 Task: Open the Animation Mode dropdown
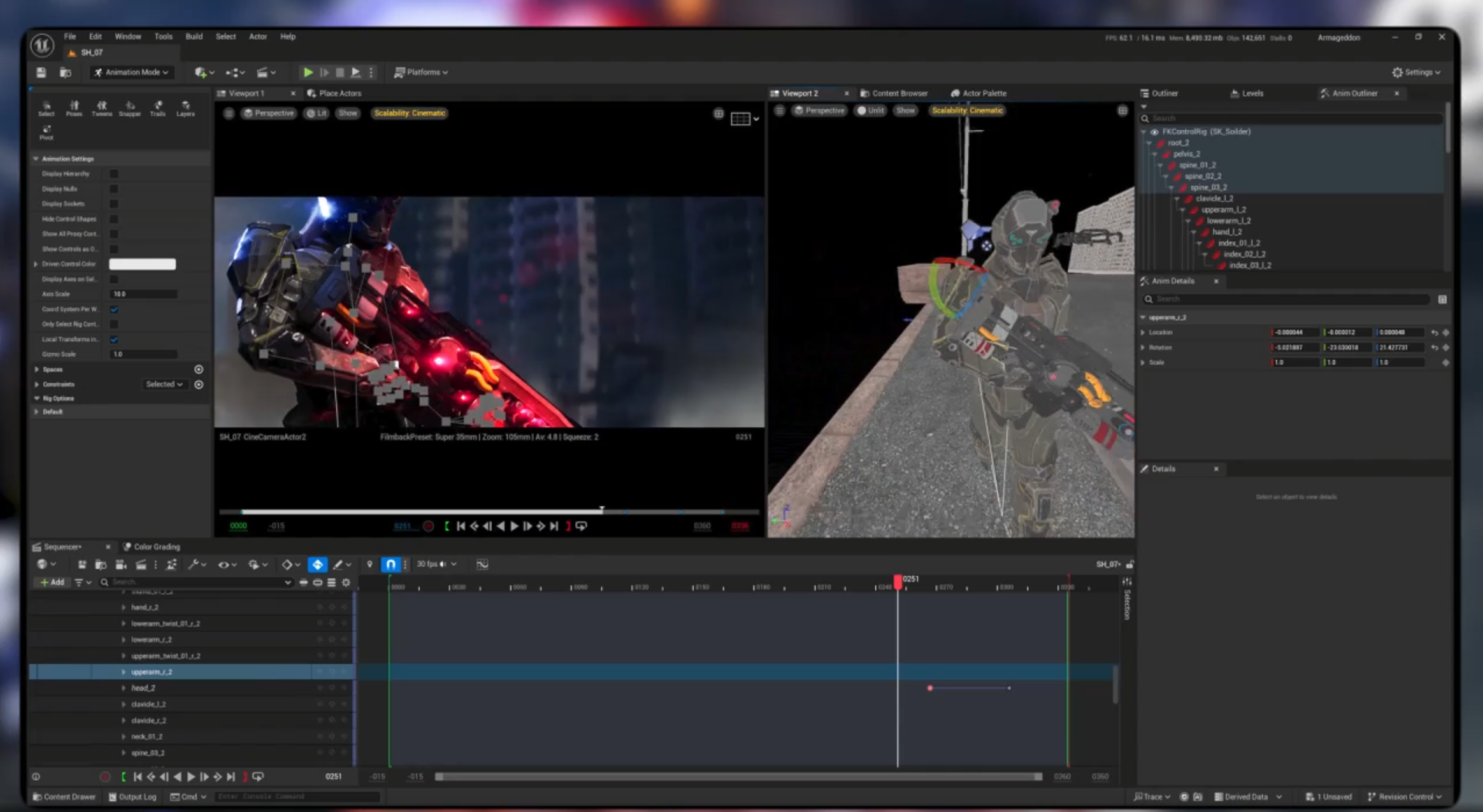point(131,72)
